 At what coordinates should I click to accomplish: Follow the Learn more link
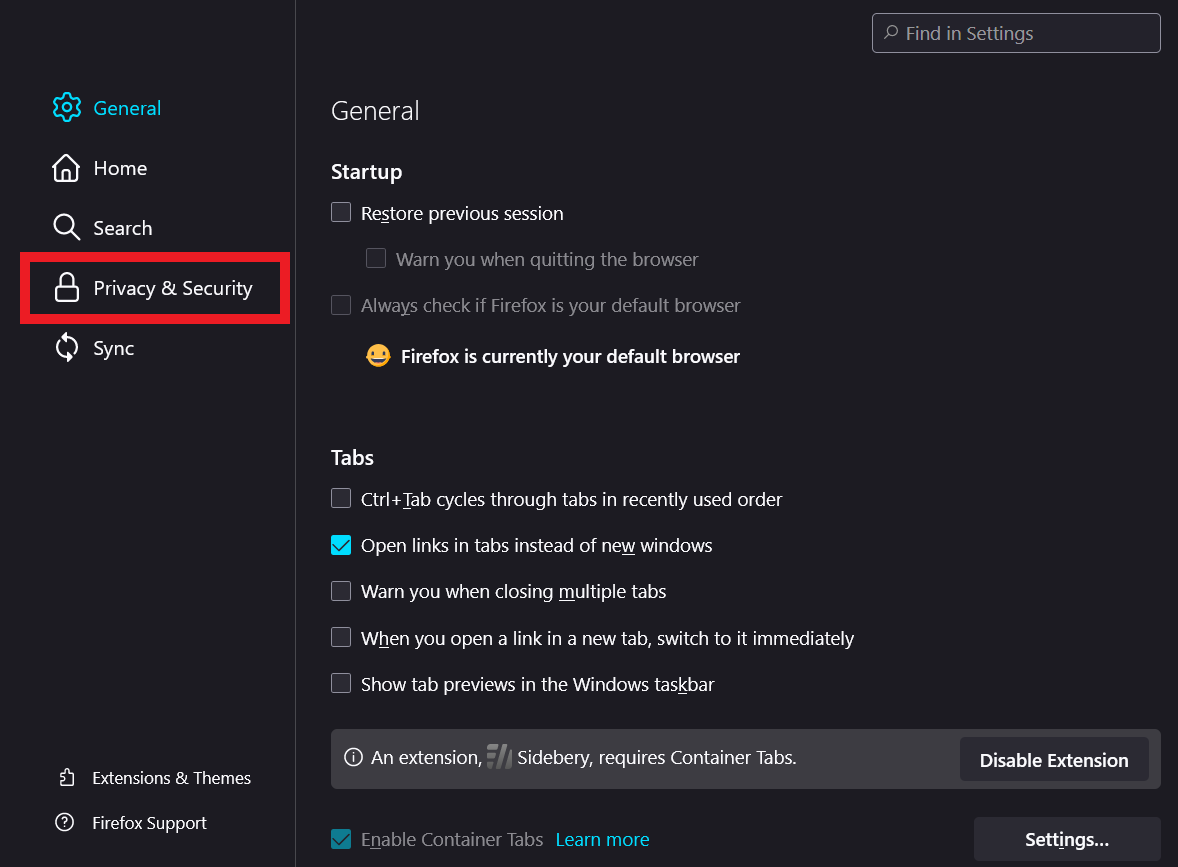tap(602, 839)
